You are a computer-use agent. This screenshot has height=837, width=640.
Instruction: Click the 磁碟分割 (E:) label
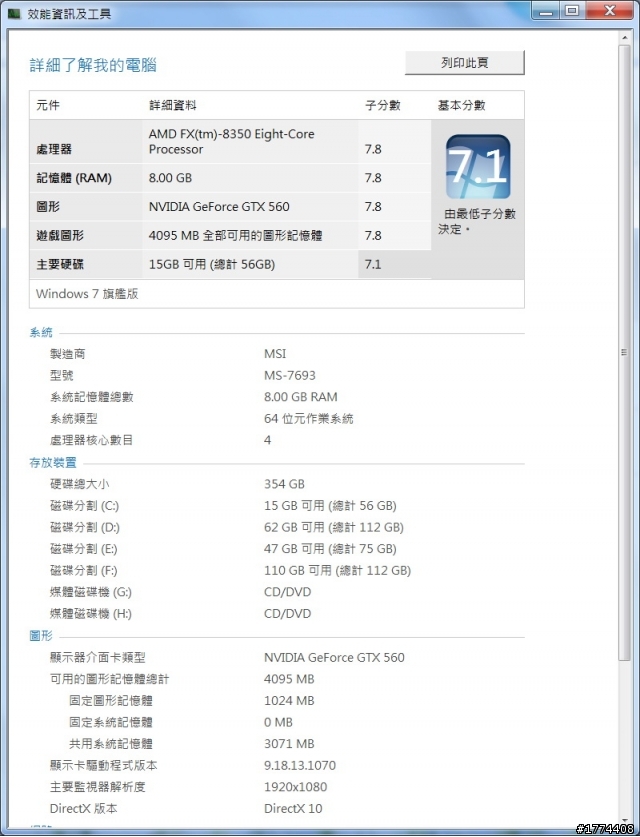[x=83, y=549]
